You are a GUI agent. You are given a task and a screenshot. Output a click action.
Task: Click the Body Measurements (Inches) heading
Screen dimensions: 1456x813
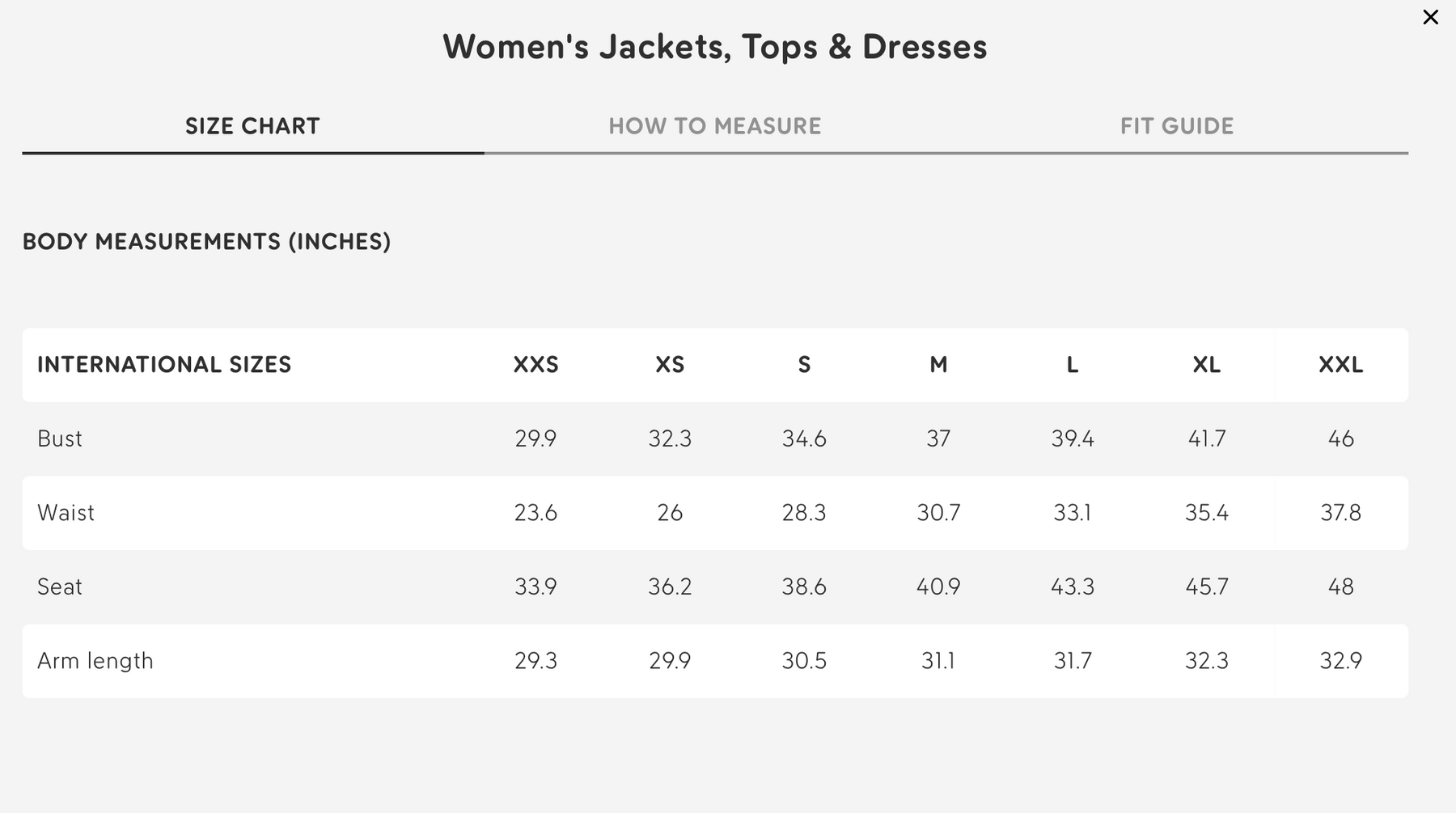206,242
